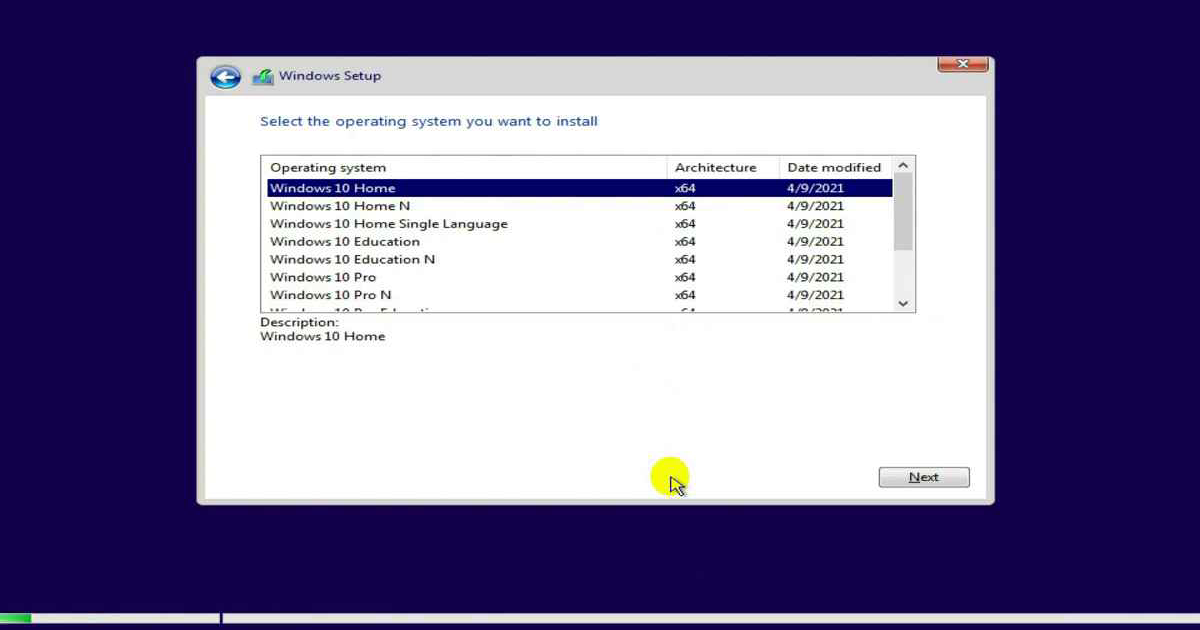Click the Architecture column header
The width and height of the screenshot is (1200, 630).
click(723, 167)
